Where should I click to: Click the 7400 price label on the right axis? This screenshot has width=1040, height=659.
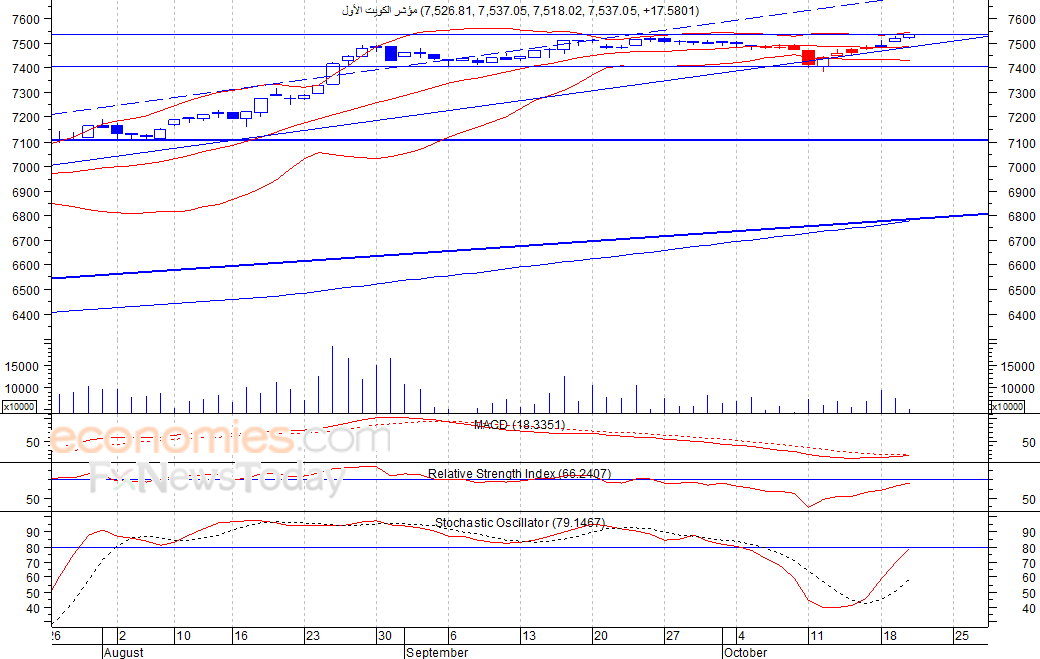coord(1021,69)
